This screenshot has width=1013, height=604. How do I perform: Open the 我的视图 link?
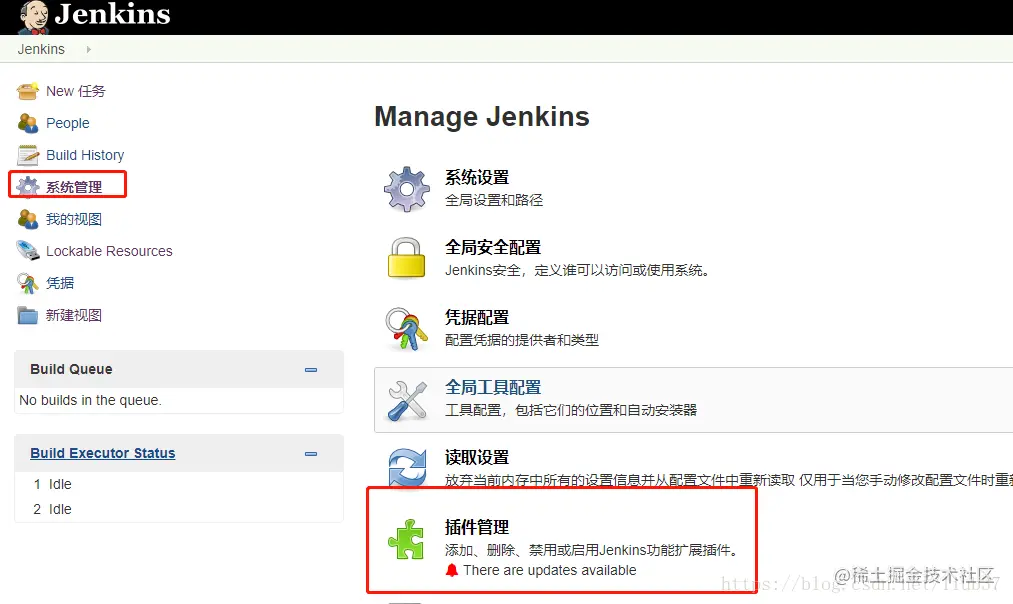coord(74,219)
